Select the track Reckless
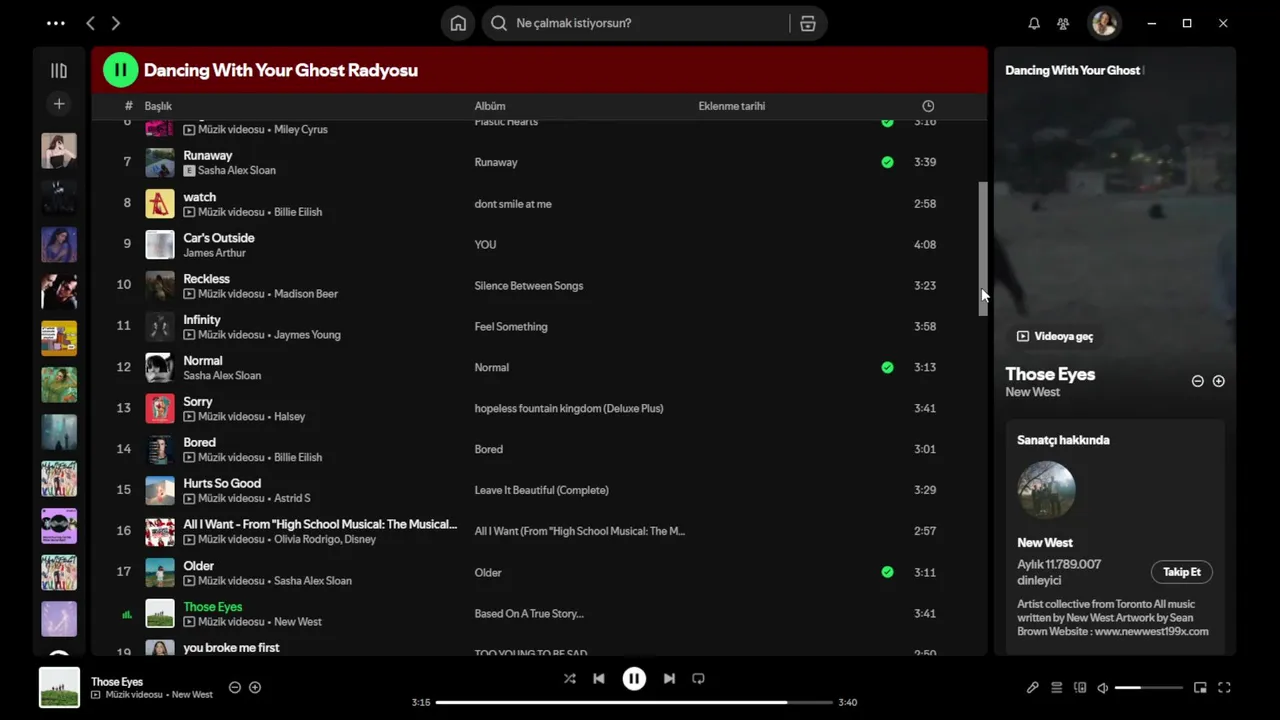The height and width of the screenshot is (720, 1280). [x=206, y=279]
